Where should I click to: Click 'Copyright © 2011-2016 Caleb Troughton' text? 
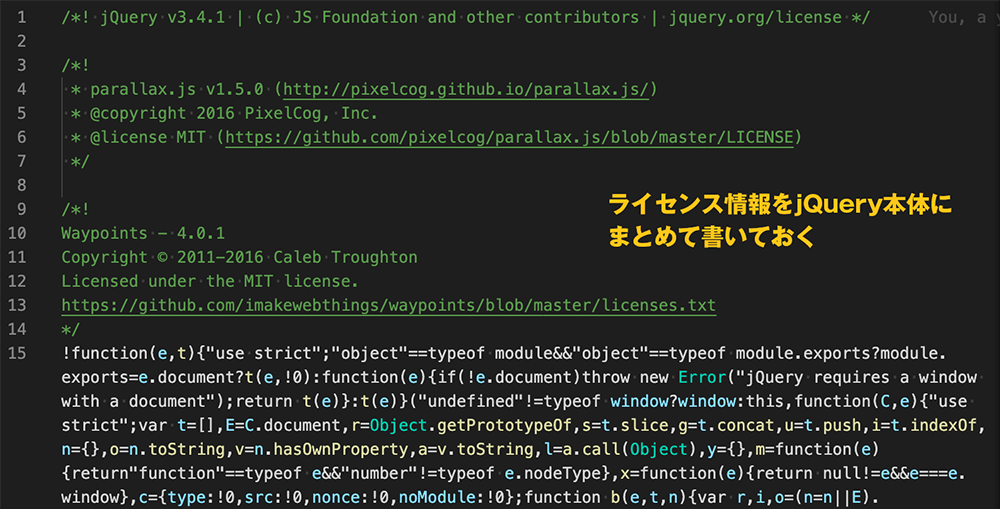click(x=239, y=258)
